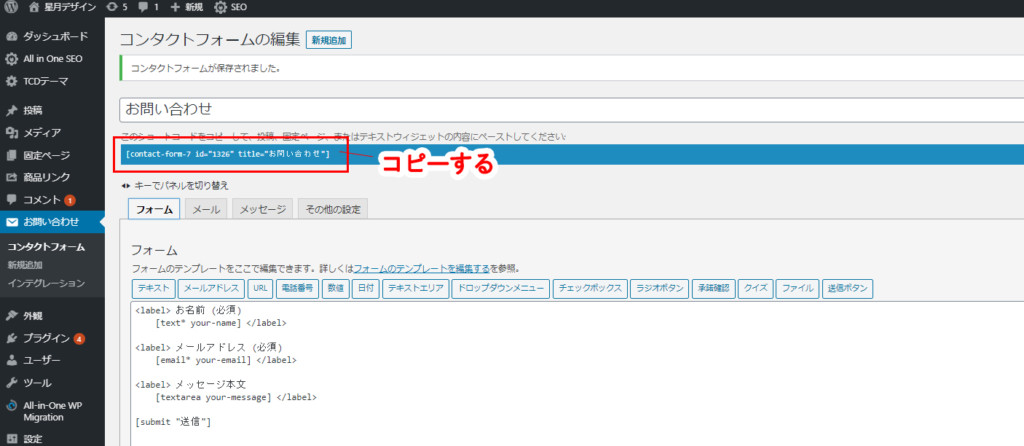Insert テキスト tag button
Viewport: 1024px width, 446px height.
click(x=153, y=288)
